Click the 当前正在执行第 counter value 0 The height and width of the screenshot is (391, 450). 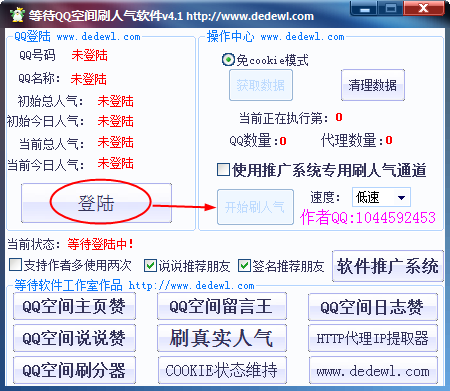(x=339, y=117)
